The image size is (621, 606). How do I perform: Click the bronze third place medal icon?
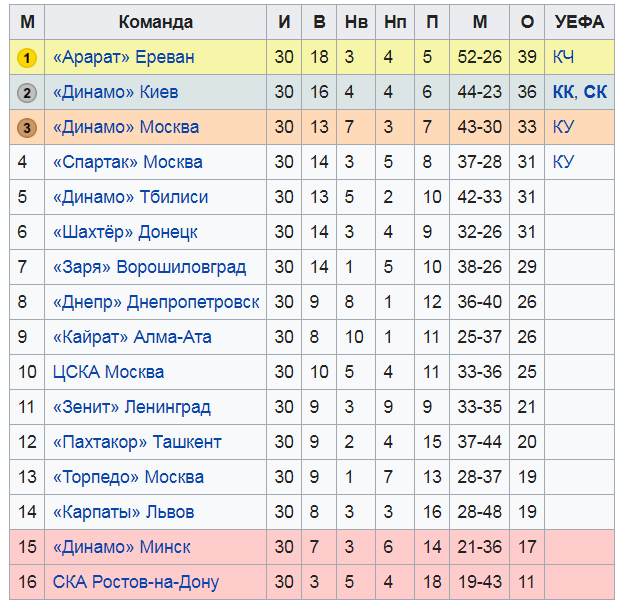(27, 128)
